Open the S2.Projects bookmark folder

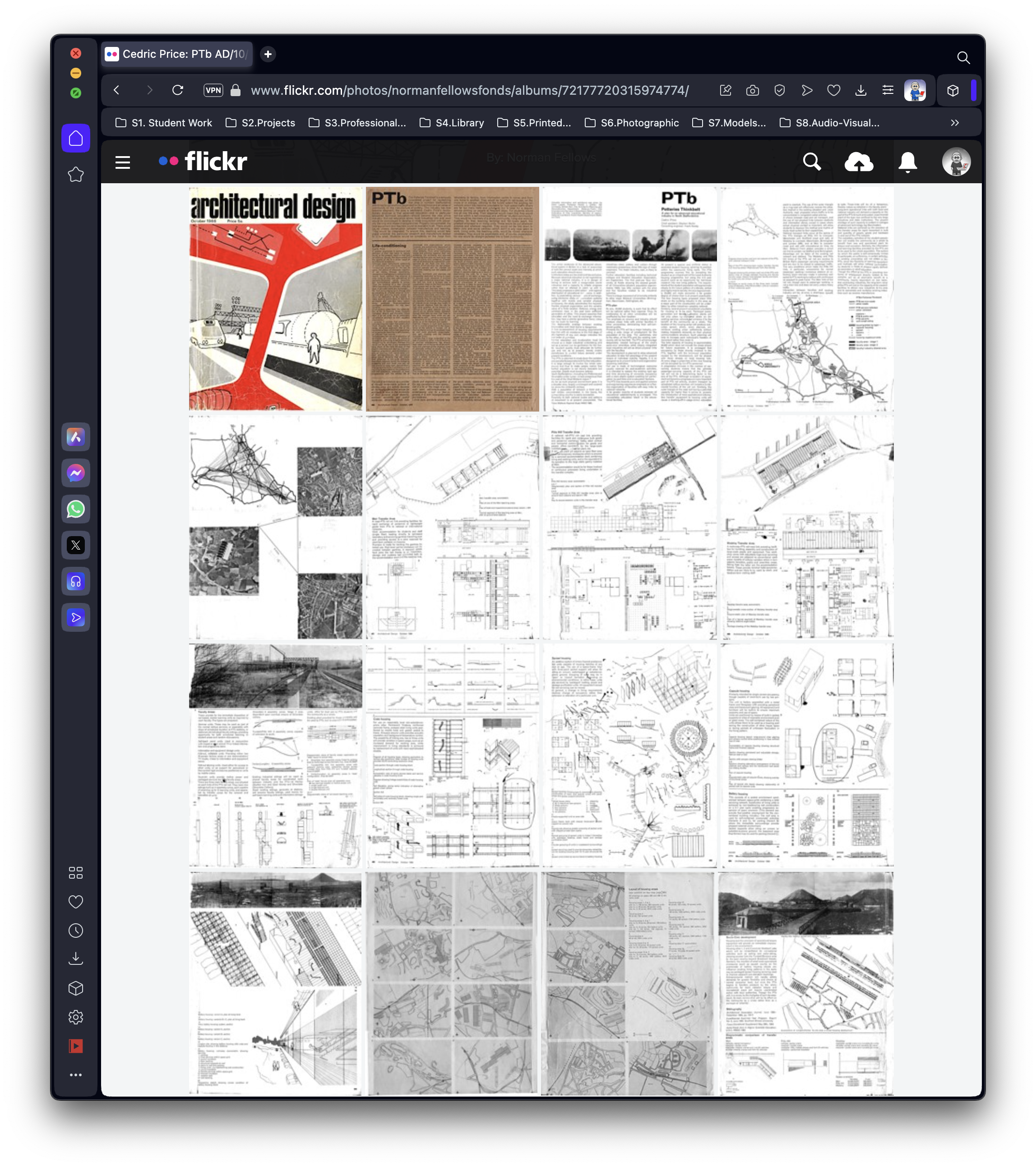(x=260, y=123)
